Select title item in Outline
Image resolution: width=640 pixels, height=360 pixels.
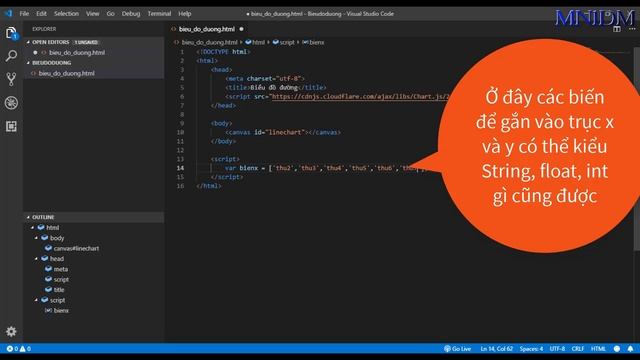coord(59,290)
